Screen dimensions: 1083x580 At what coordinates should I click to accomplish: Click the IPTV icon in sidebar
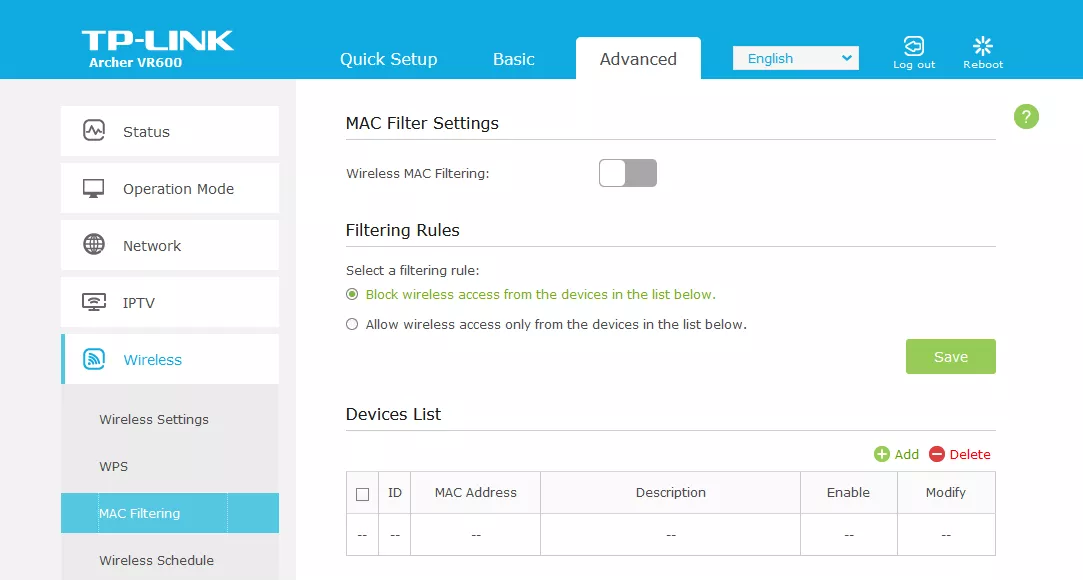point(94,302)
